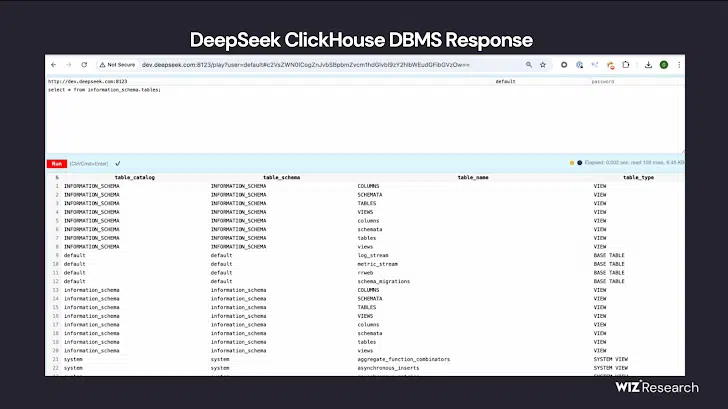The width and height of the screenshot is (728, 409).
Task: Click into the SQL query editor text
Action: 104,90
